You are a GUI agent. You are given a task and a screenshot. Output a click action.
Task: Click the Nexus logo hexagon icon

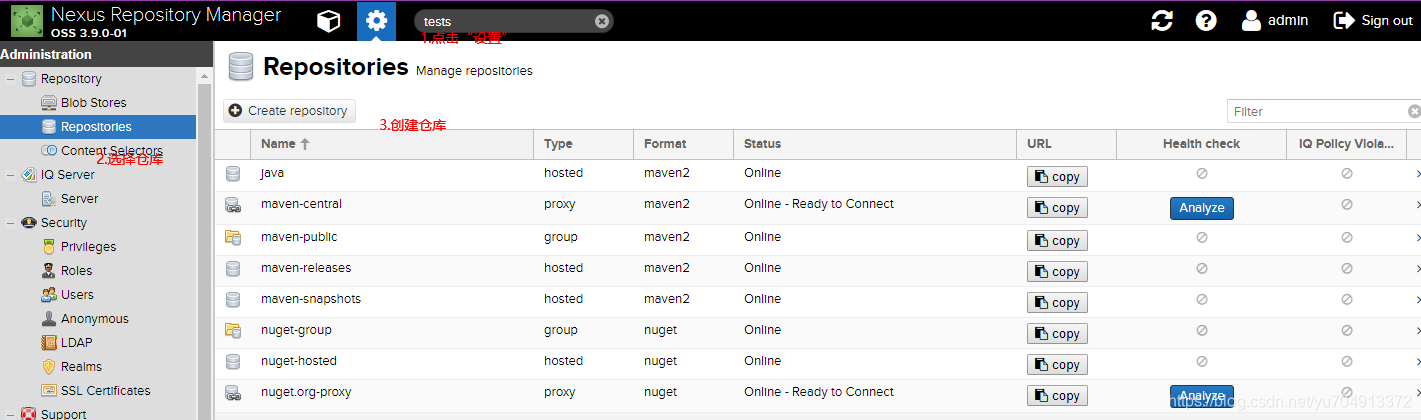(x=26, y=20)
